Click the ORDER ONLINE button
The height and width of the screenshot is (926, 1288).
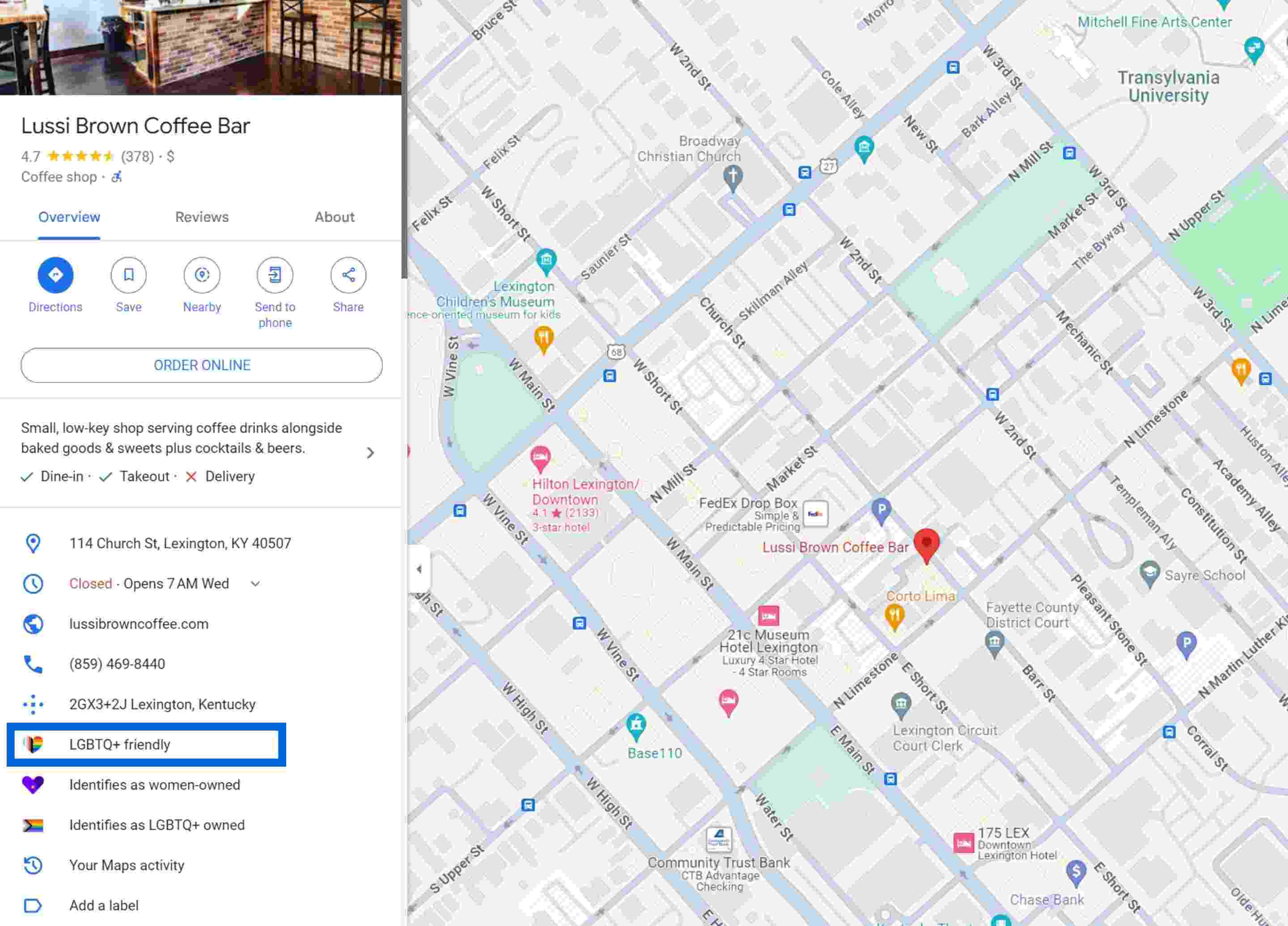(x=202, y=365)
